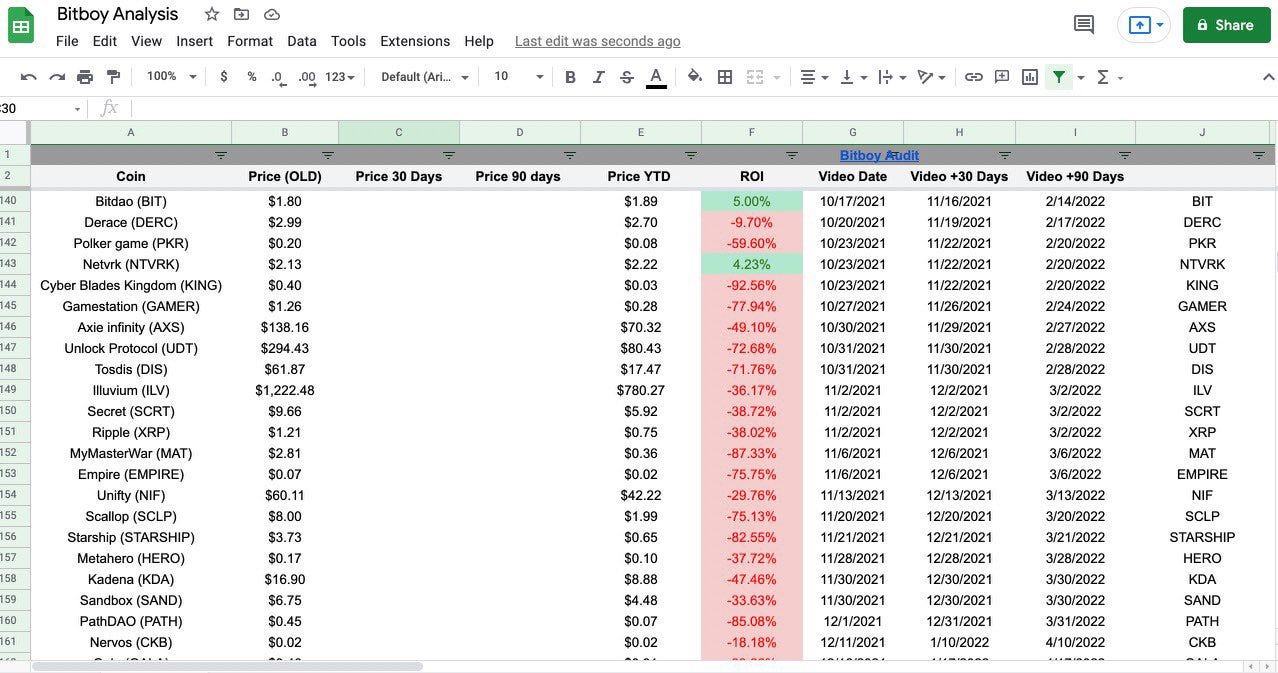This screenshot has width=1278, height=673.
Task: Open the font size dropdown
Action: click(x=518, y=77)
